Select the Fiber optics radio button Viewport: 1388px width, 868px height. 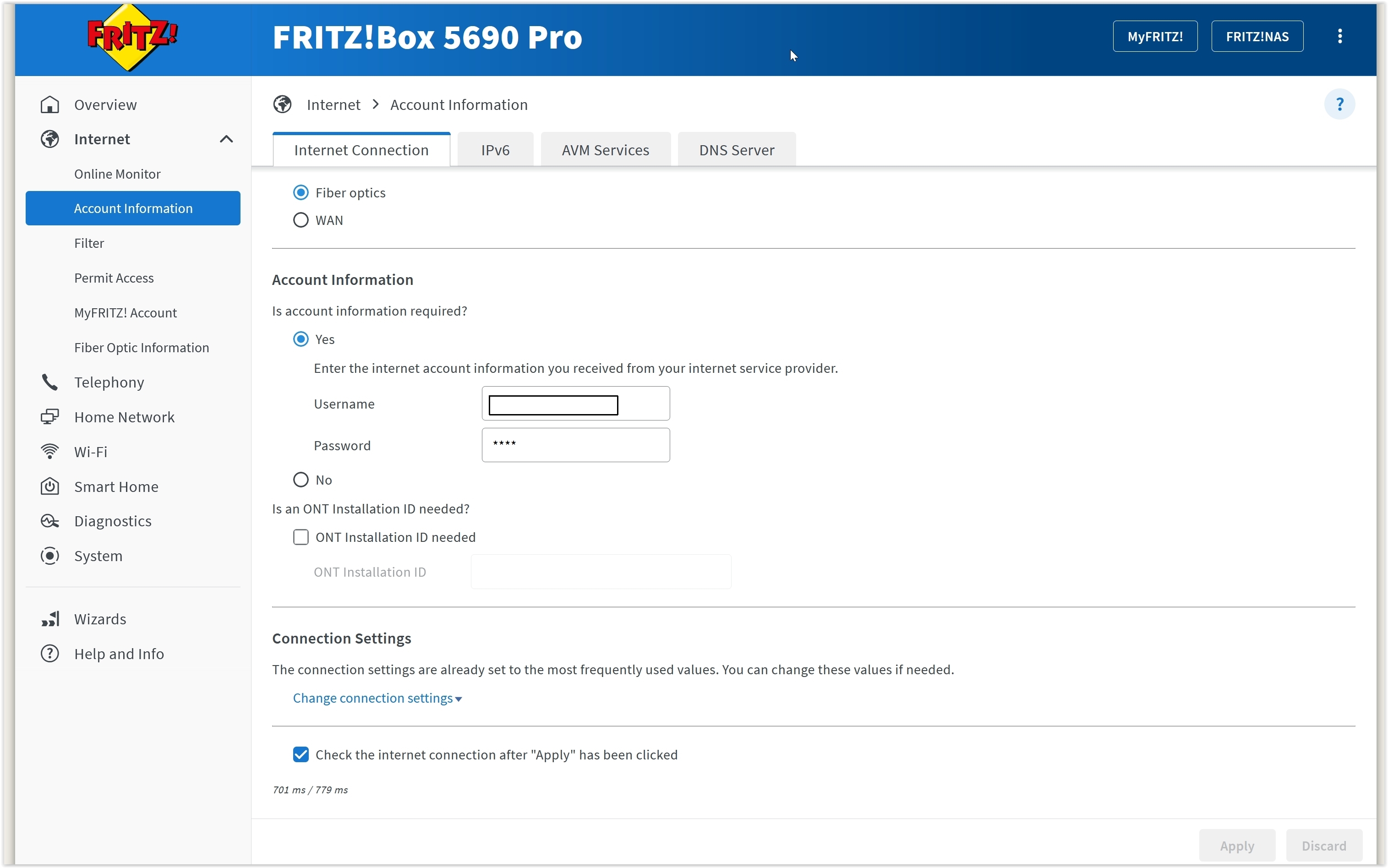[301, 192]
